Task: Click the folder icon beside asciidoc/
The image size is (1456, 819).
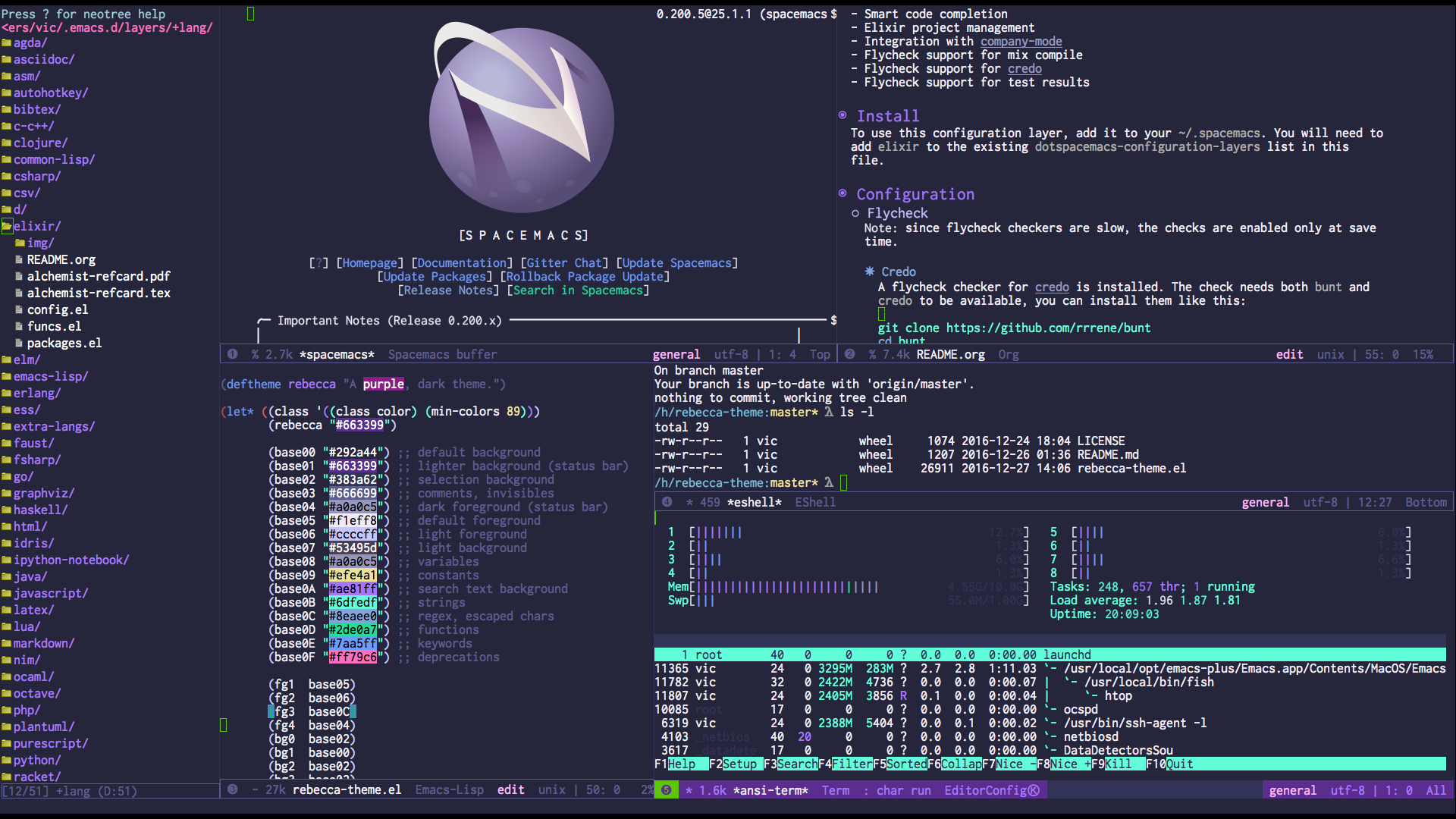Action: (x=6, y=60)
